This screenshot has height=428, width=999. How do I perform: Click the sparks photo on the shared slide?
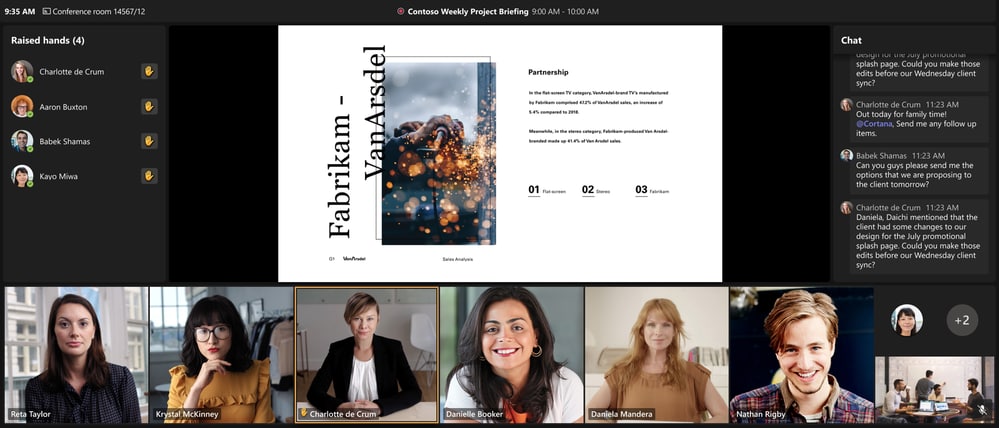pyautogui.click(x=438, y=153)
